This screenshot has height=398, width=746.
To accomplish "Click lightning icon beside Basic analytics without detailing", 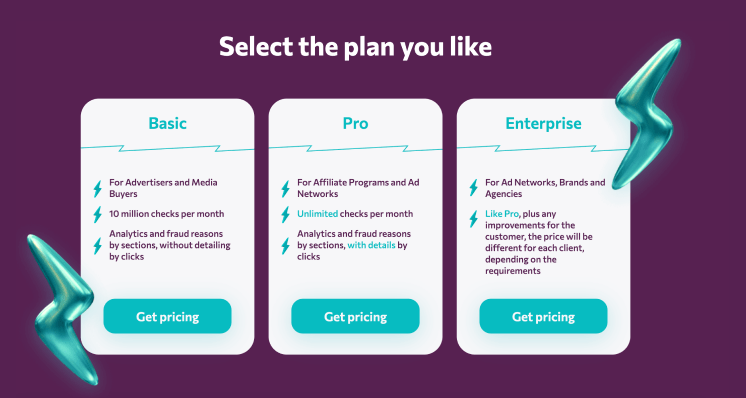I will click(98, 245).
